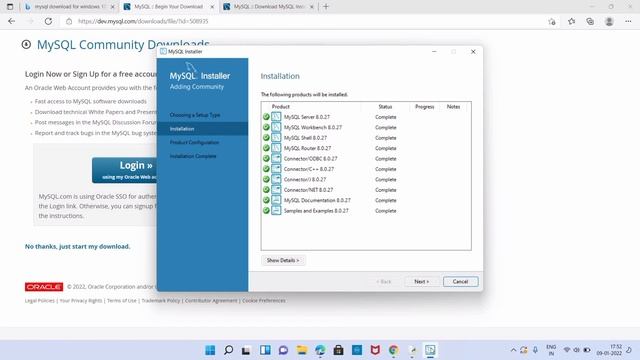Select the Connector/NET 8.0.27 product icon
Image resolution: width=640 pixels, height=360 pixels.
(276, 190)
